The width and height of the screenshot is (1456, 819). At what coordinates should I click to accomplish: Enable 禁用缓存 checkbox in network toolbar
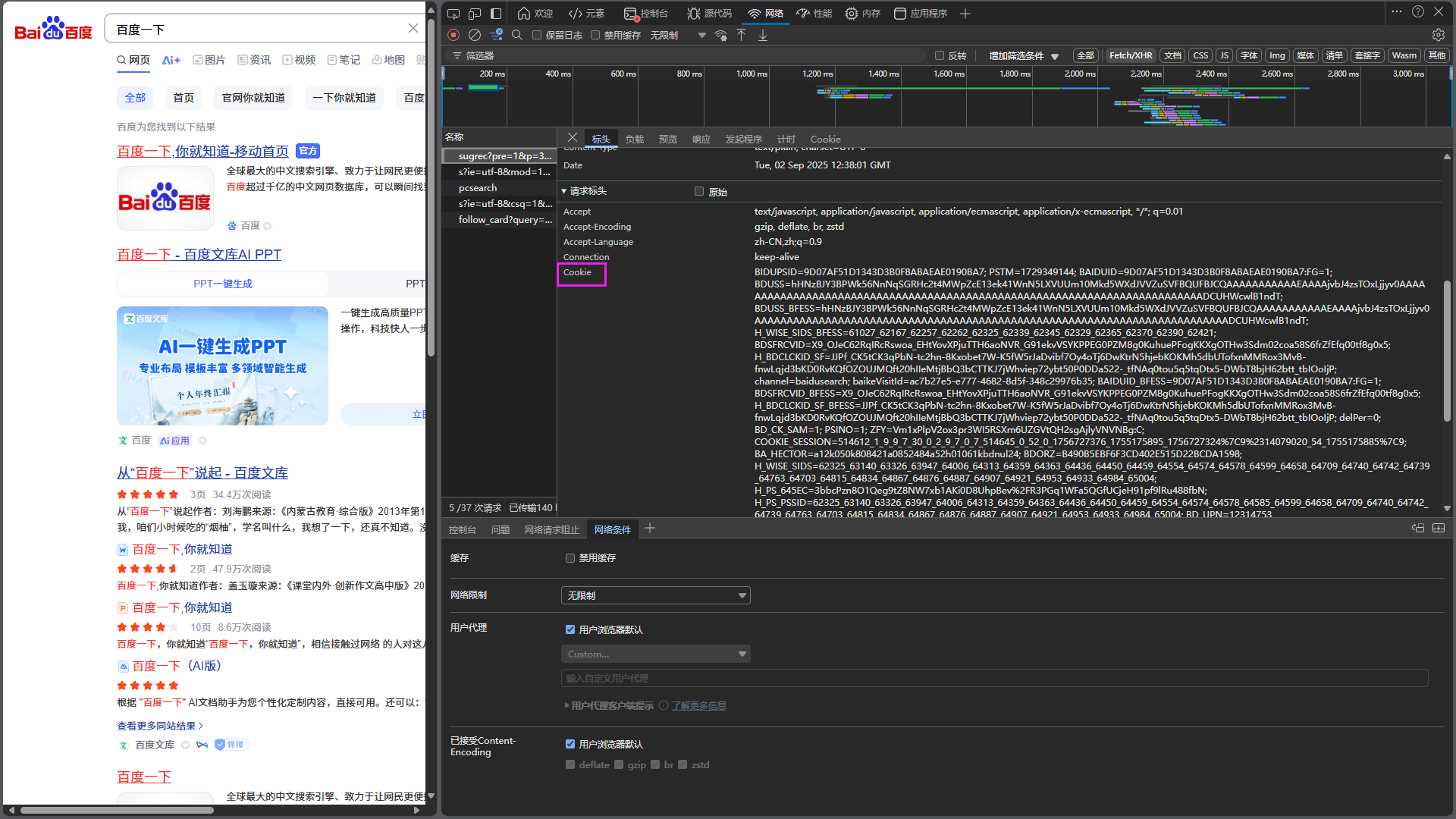pyautogui.click(x=595, y=35)
